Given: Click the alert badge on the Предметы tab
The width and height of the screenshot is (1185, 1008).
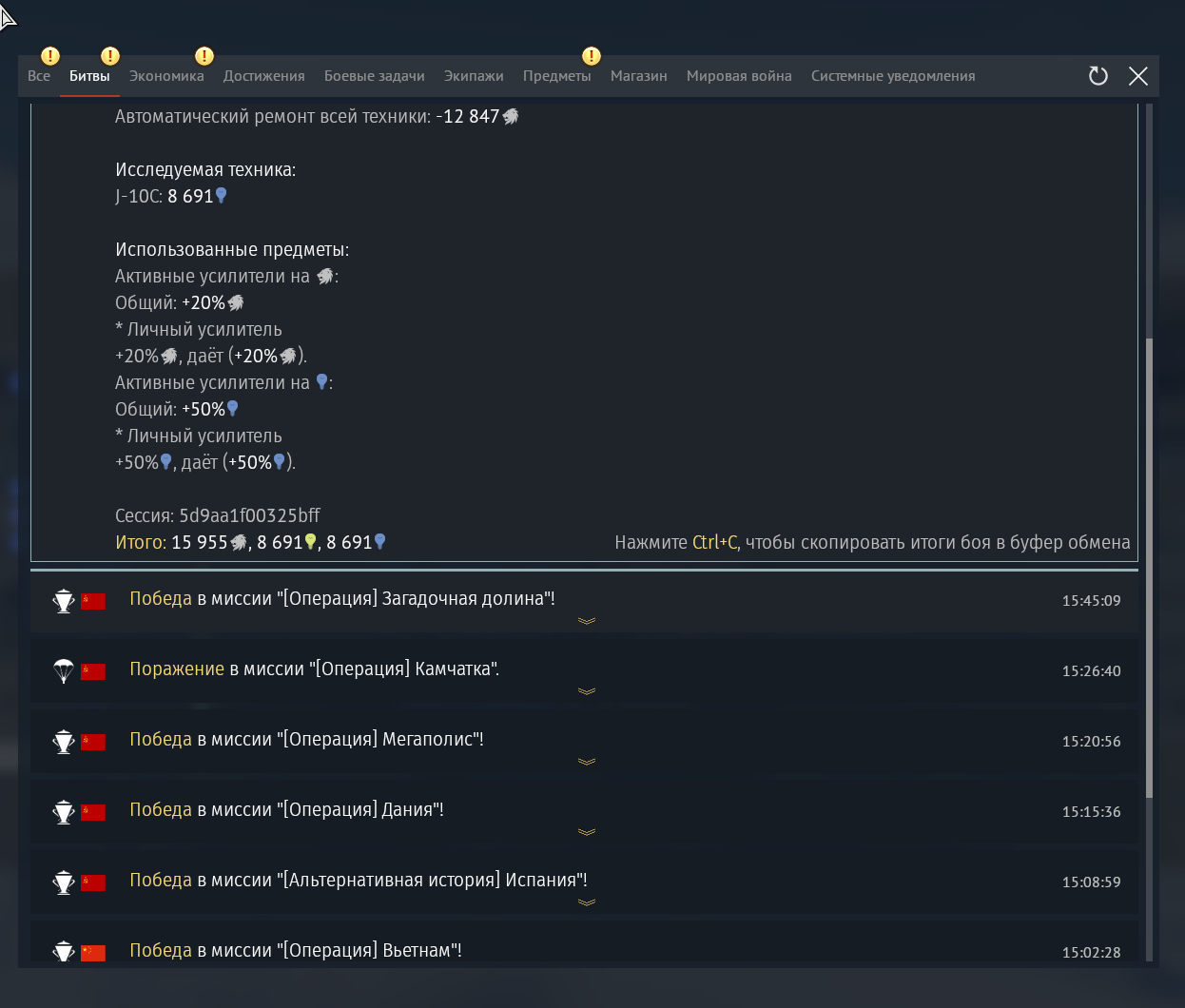Looking at the screenshot, I should tap(592, 56).
